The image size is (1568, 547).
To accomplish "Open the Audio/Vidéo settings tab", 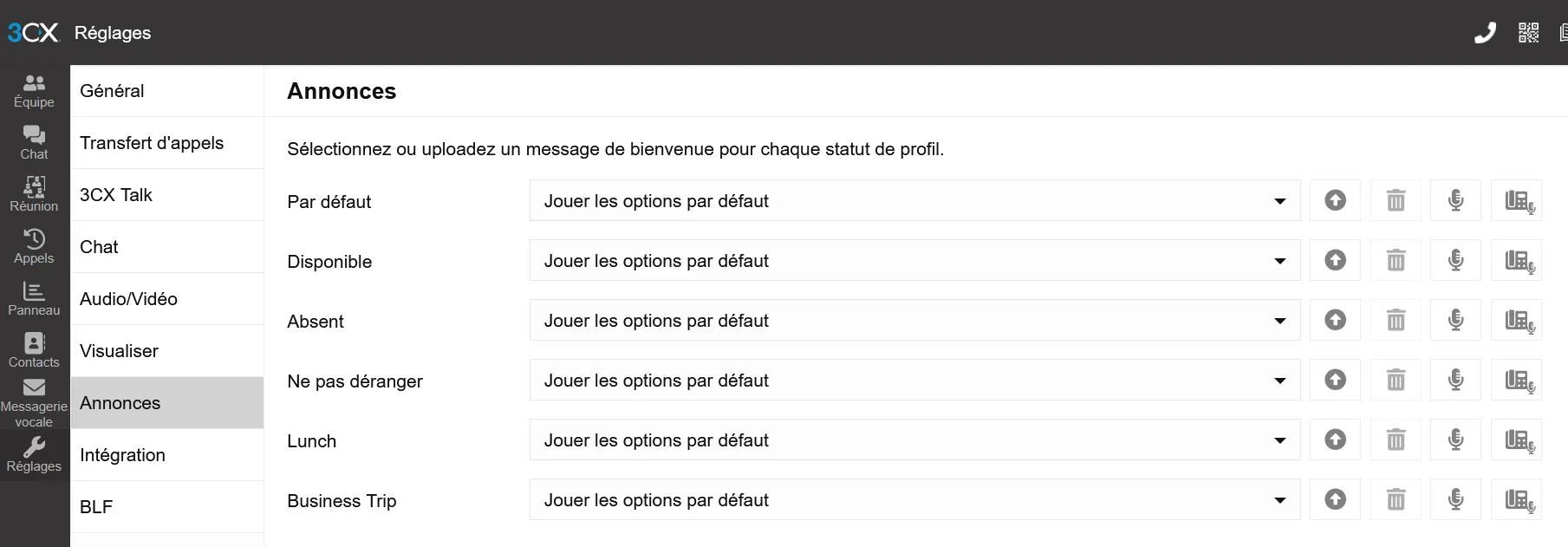I will click(x=129, y=299).
